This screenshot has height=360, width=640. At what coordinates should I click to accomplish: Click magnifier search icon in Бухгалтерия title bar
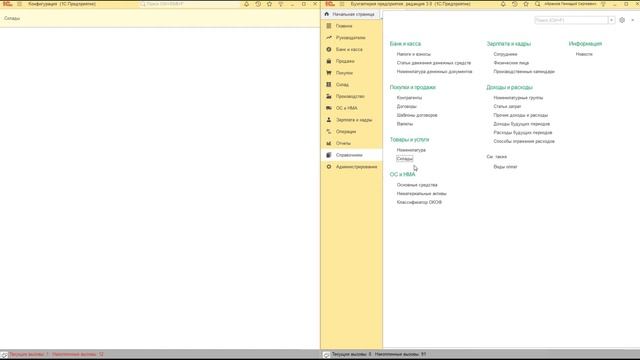click(538, 4)
